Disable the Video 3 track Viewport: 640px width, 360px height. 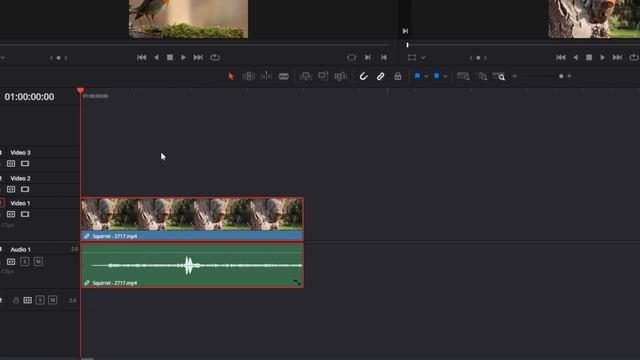coord(25,164)
